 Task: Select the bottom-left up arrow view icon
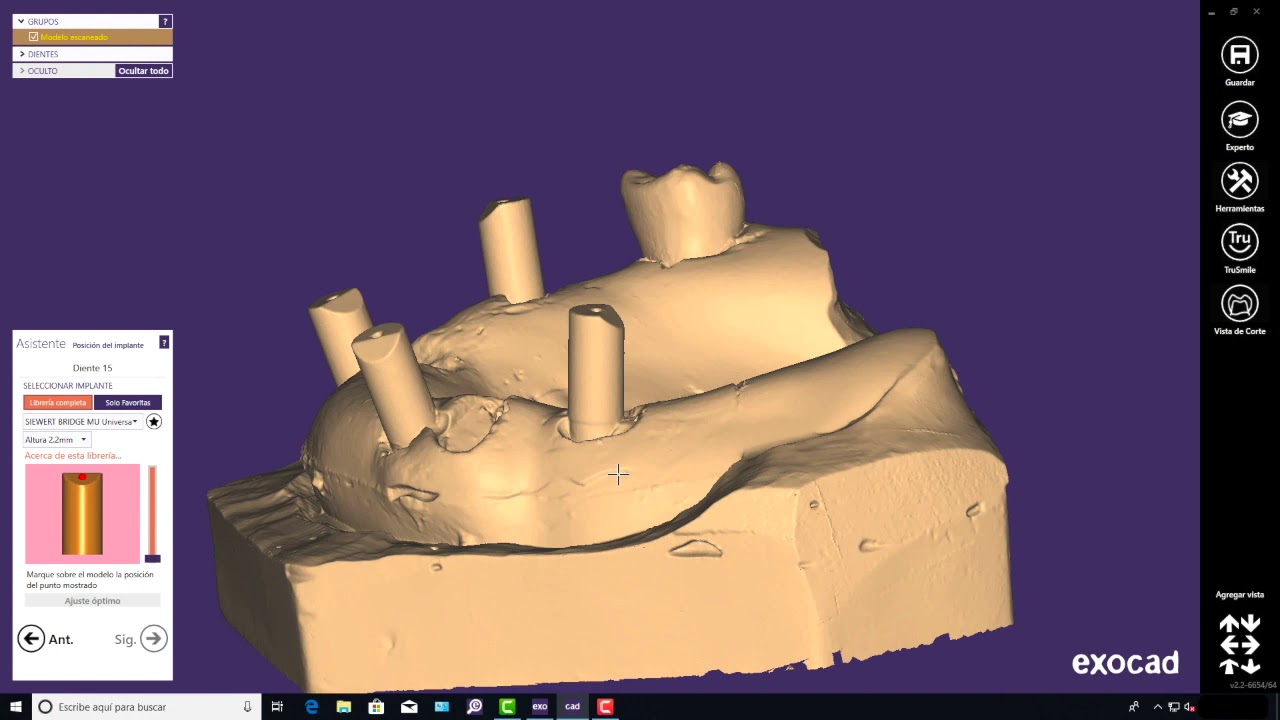click(x=1228, y=666)
